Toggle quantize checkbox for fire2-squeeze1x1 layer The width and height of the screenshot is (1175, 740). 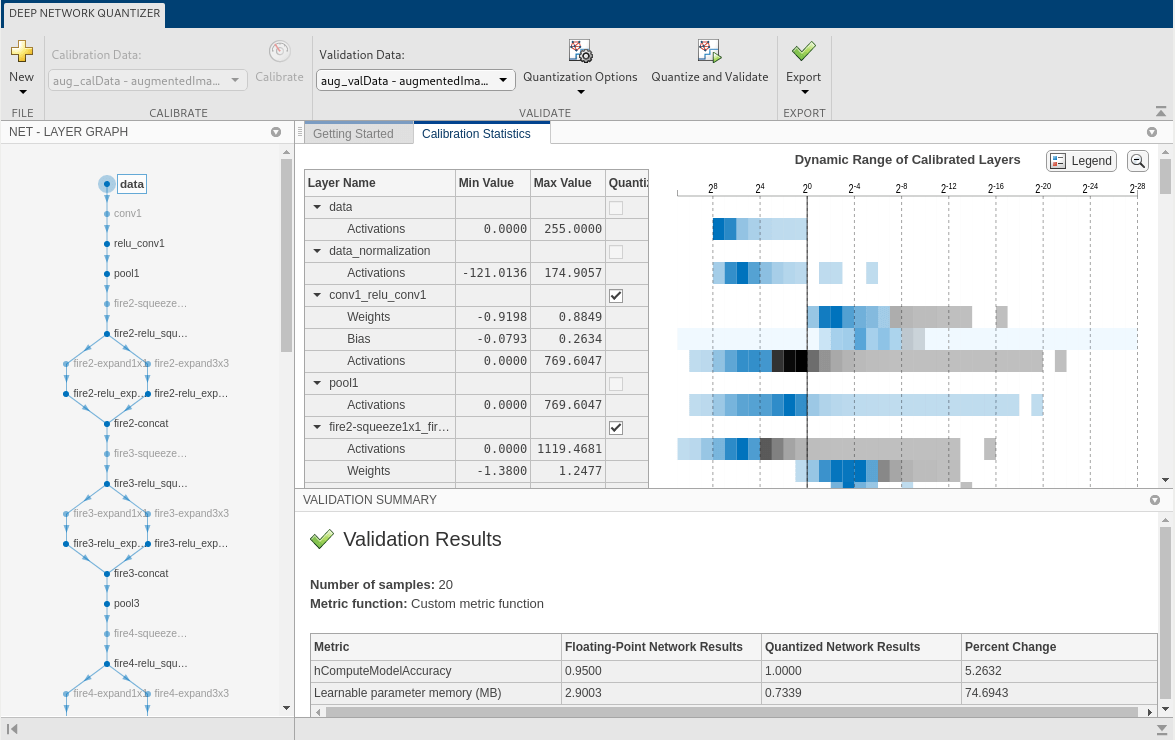[x=616, y=428]
